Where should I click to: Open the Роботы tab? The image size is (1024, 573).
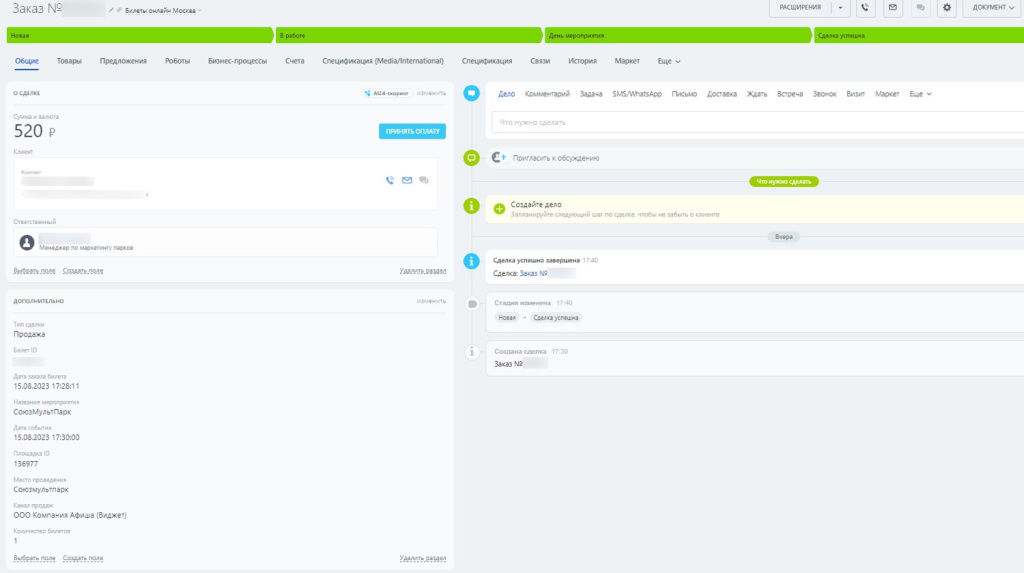coord(178,61)
